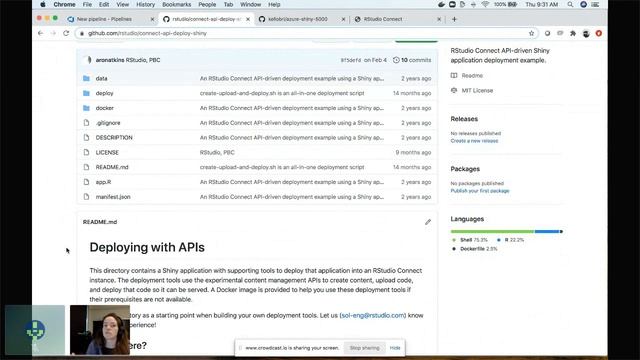Stop sharing the screen to crowdcast
This screenshot has width=640, height=360.
364,348
